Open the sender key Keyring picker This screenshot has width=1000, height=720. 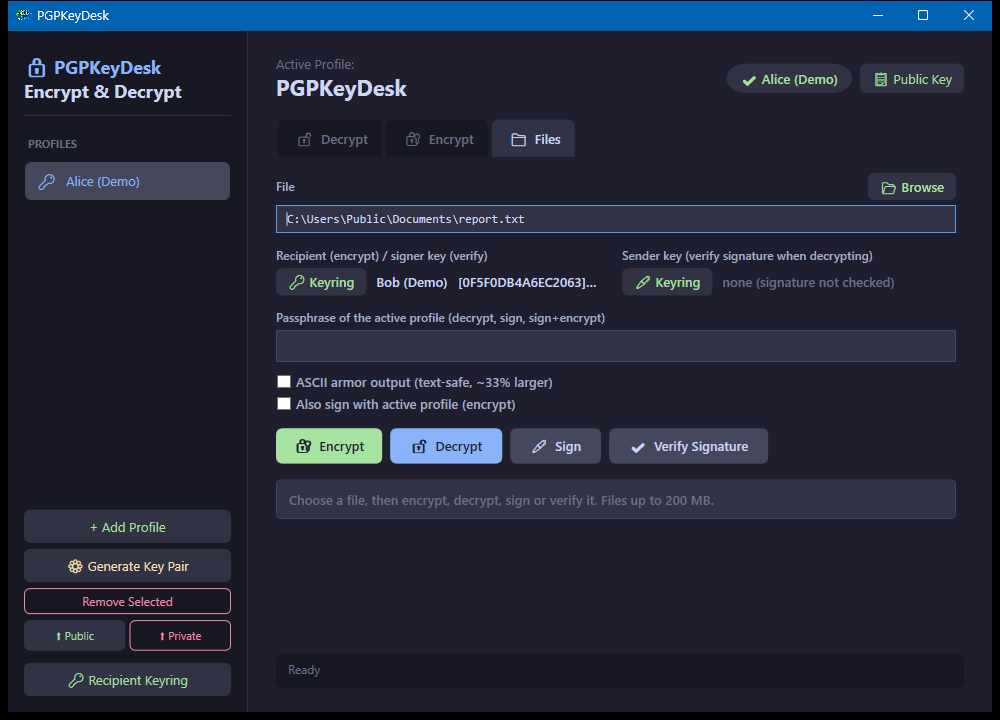coord(667,282)
